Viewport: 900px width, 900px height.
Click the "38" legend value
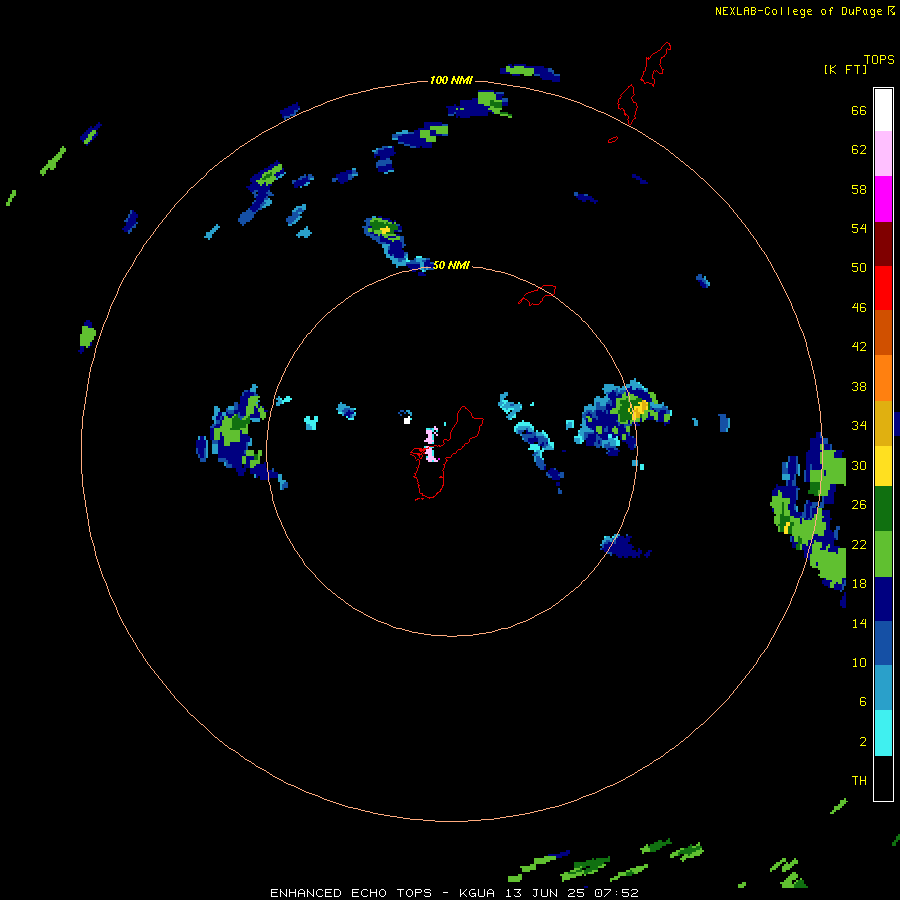859,386
